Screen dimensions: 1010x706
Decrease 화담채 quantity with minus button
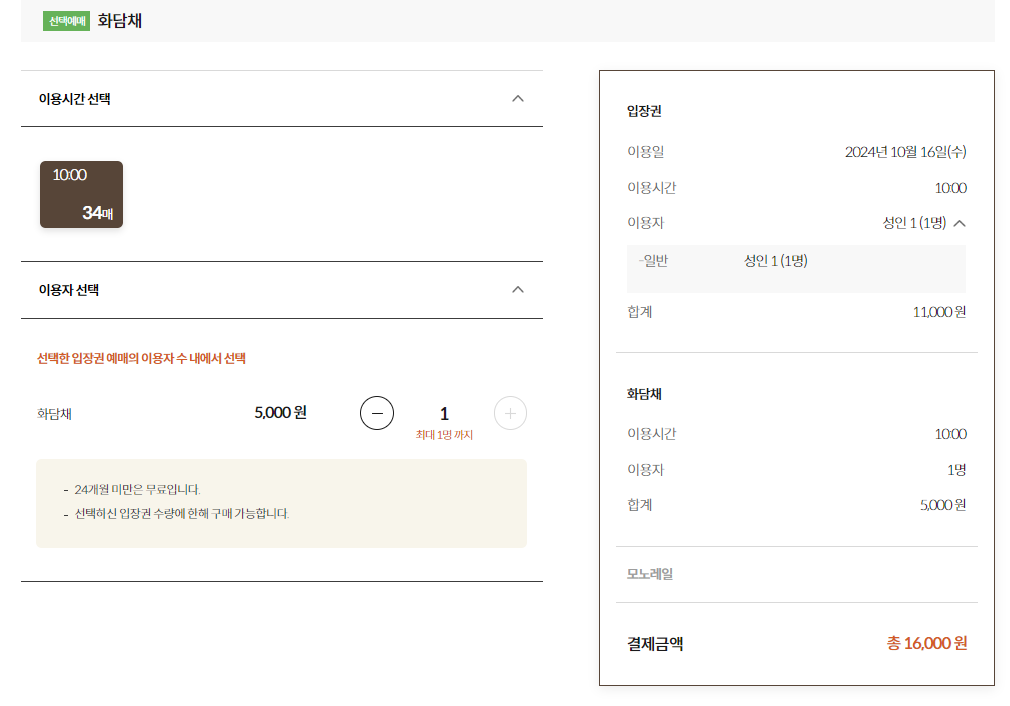tap(377, 412)
